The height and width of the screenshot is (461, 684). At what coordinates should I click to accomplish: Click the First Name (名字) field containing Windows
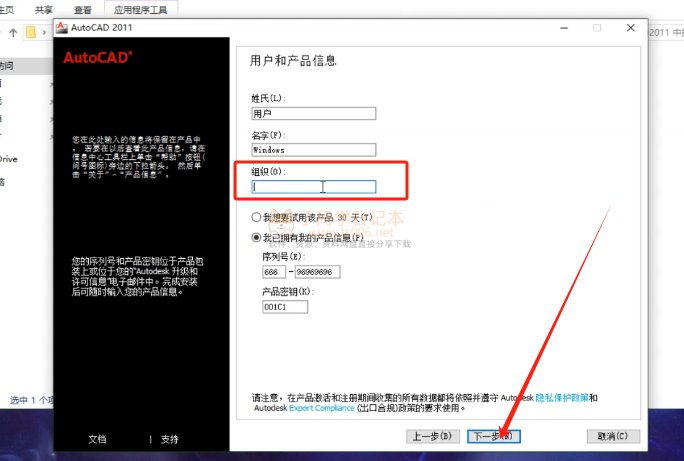[313, 149]
